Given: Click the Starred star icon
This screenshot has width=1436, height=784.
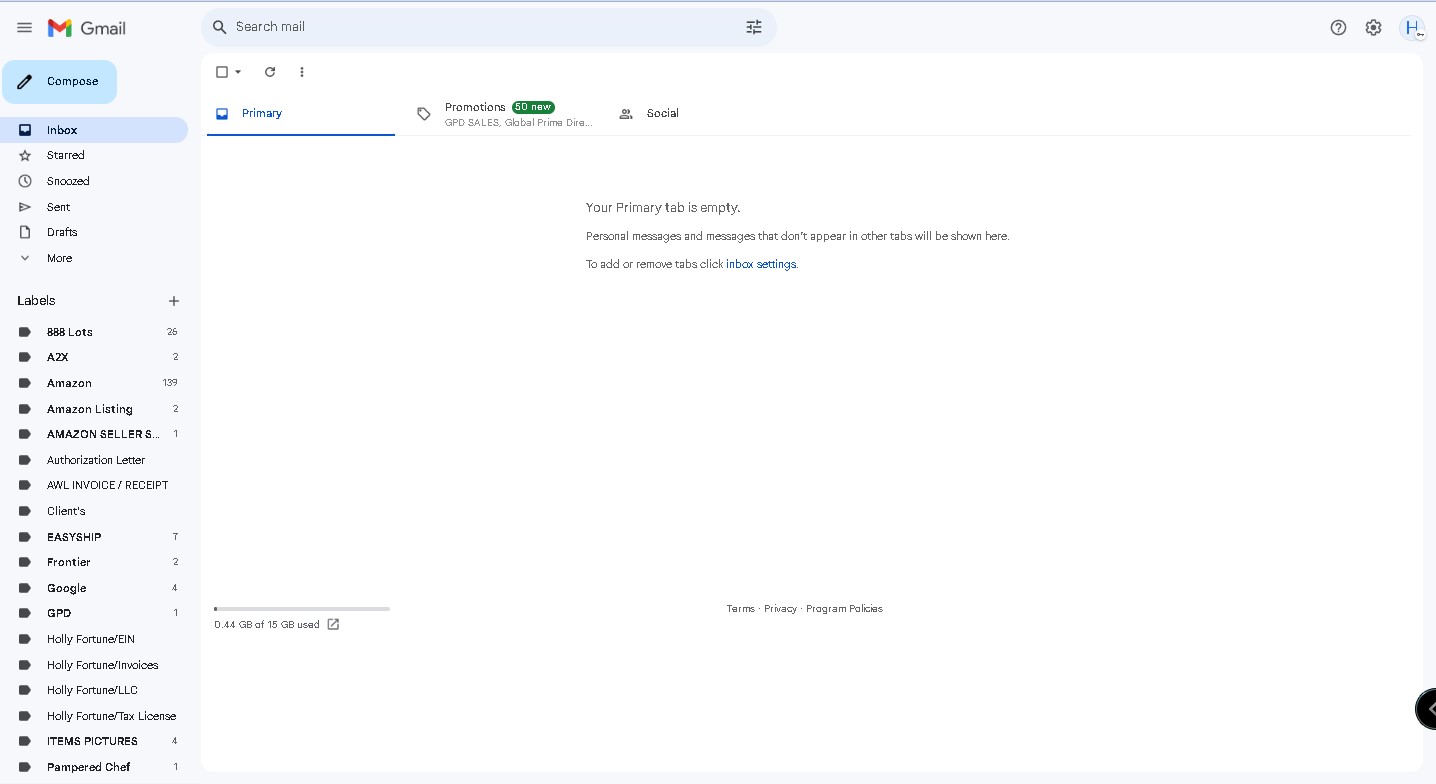Looking at the screenshot, I should (x=25, y=155).
